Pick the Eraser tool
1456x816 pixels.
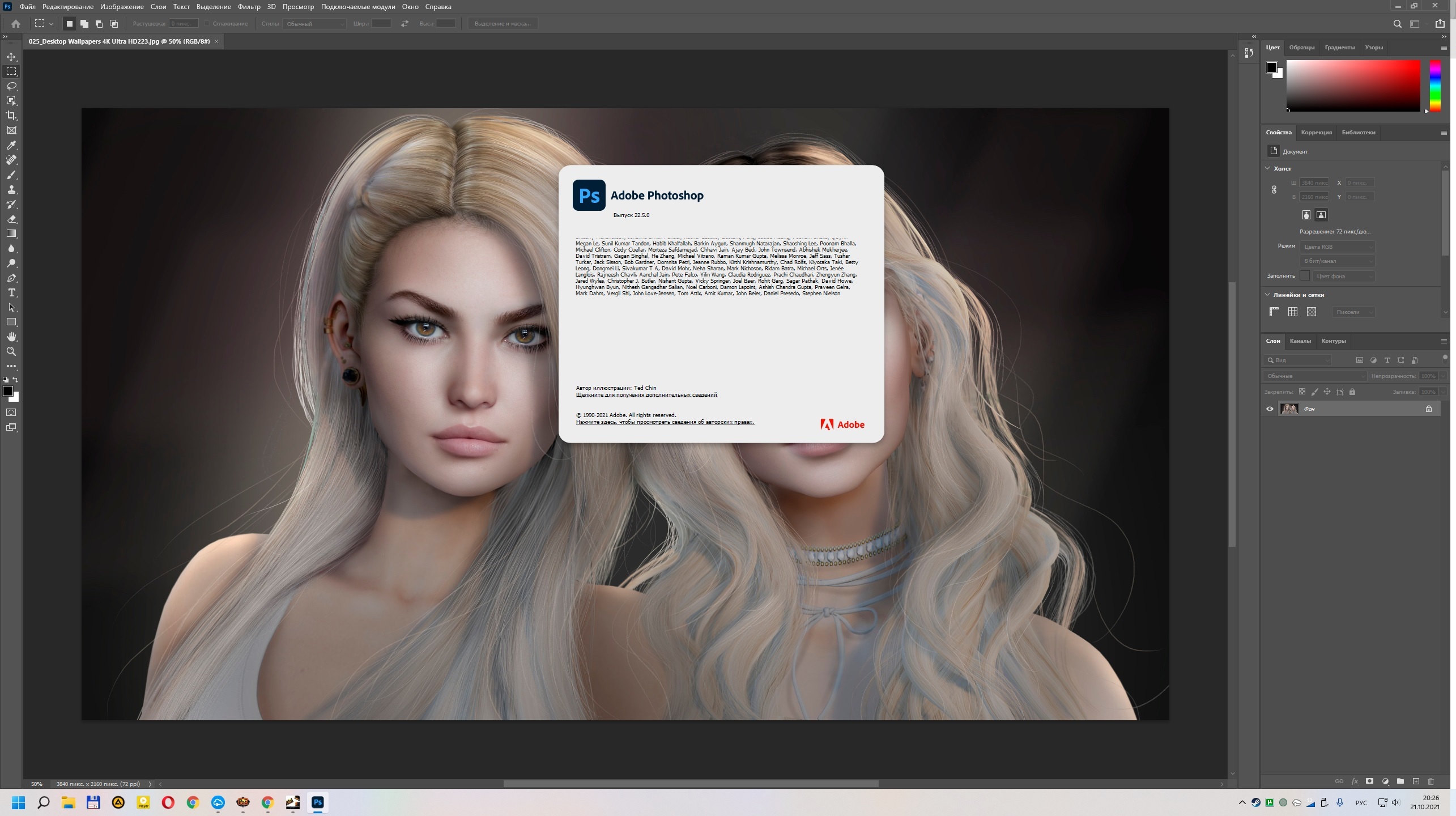coord(11,219)
